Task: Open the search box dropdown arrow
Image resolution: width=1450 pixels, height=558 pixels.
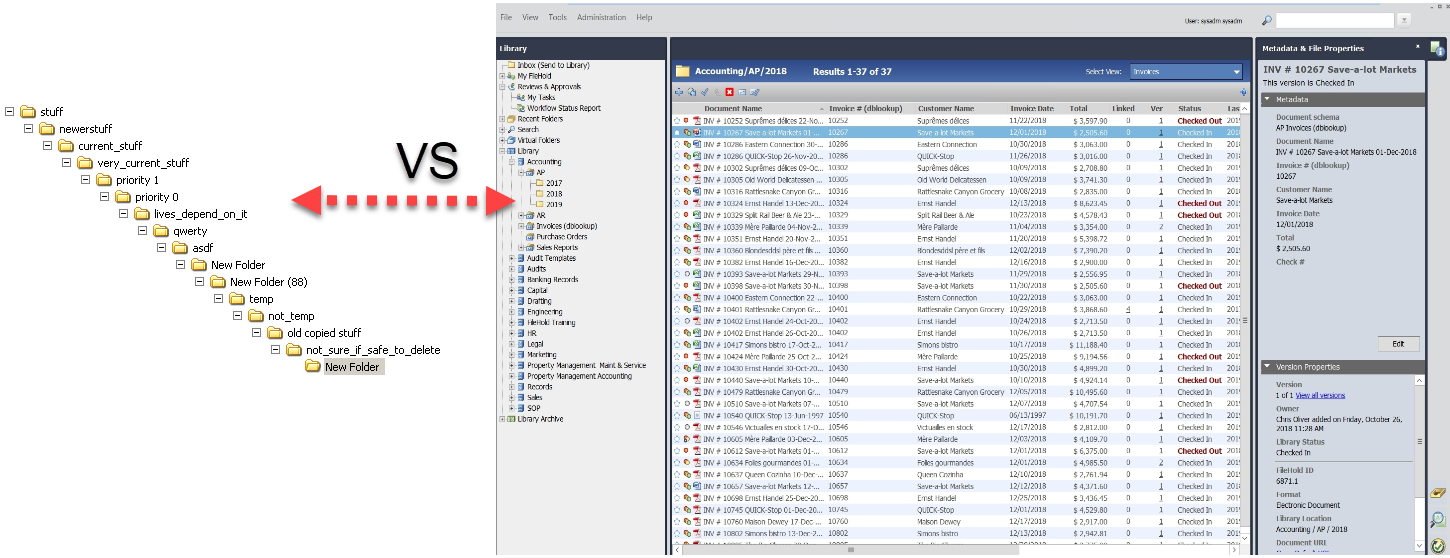Action: 1403,20
